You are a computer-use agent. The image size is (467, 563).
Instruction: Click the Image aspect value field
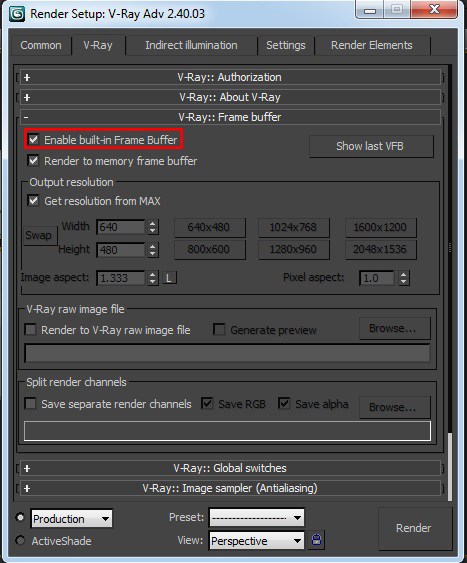[x=121, y=278]
